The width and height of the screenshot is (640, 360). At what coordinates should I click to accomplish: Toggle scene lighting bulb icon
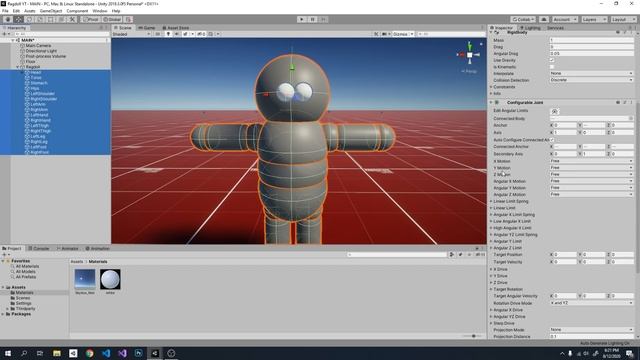pos(168,34)
